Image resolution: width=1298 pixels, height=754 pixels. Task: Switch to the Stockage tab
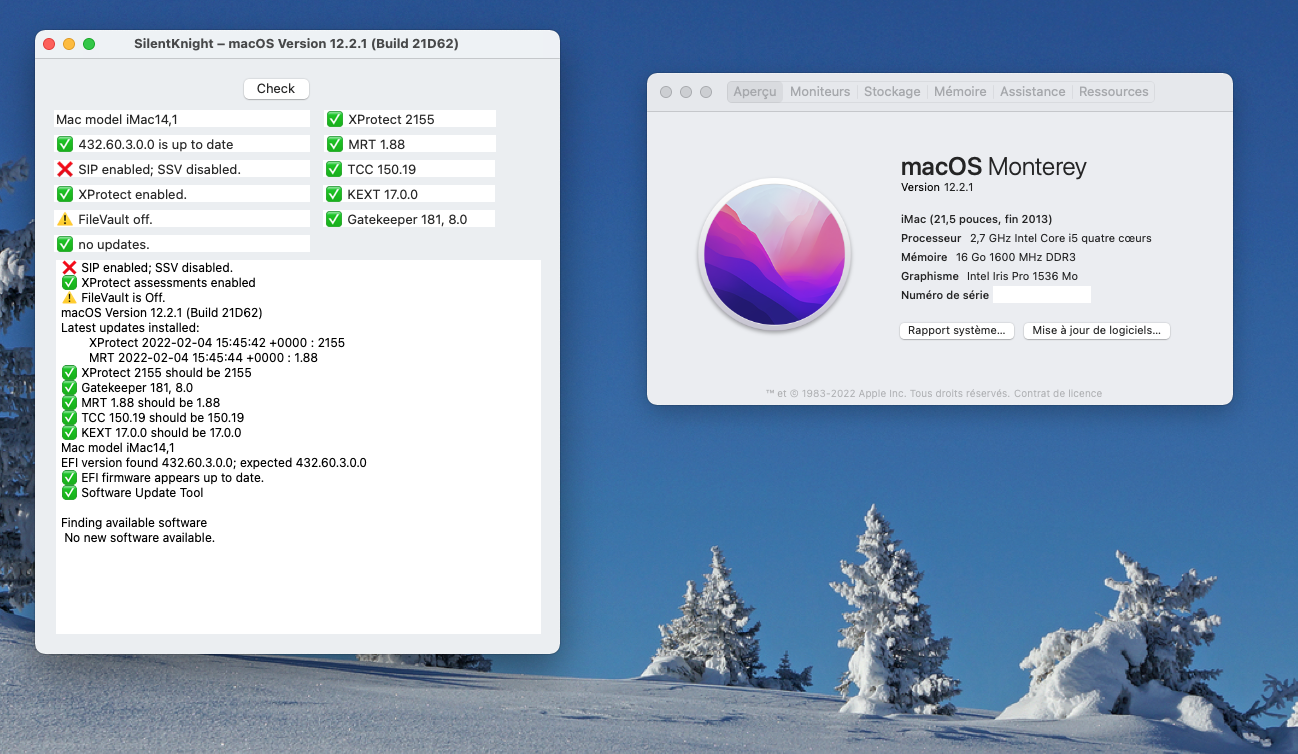[892, 91]
